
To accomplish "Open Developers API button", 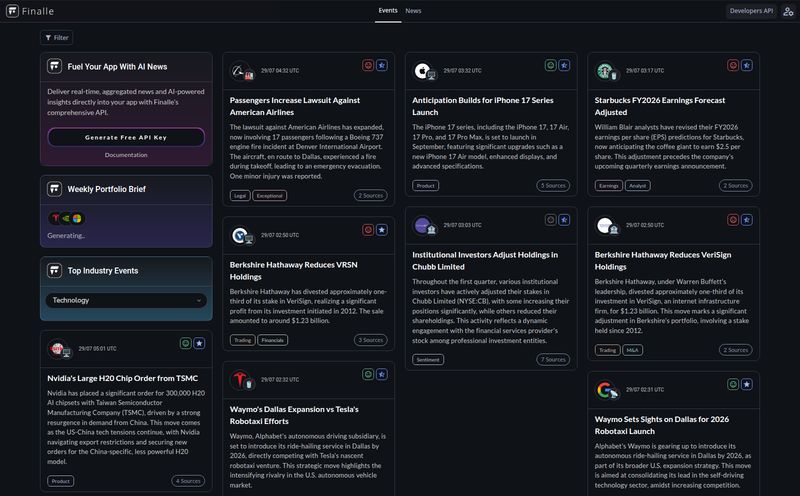I will [751, 11].
